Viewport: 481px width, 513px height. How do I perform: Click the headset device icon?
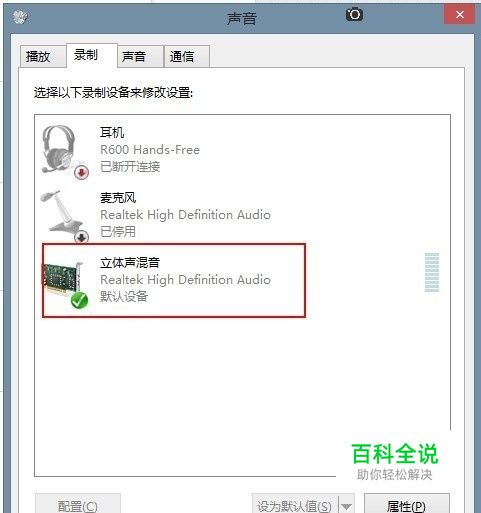coord(59,149)
